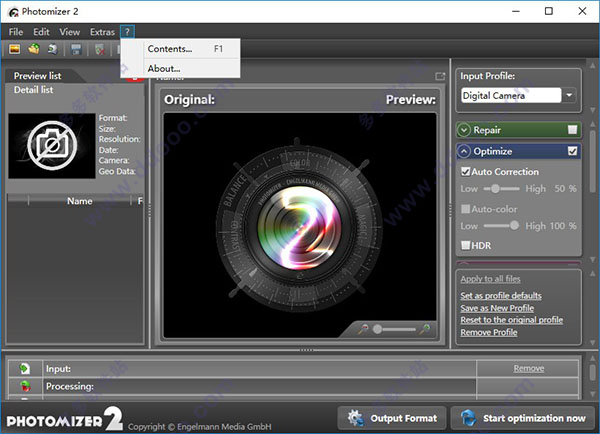Click the Photomizer 2 title bar icon
The height and width of the screenshot is (434, 600).
click(x=13, y=12)
